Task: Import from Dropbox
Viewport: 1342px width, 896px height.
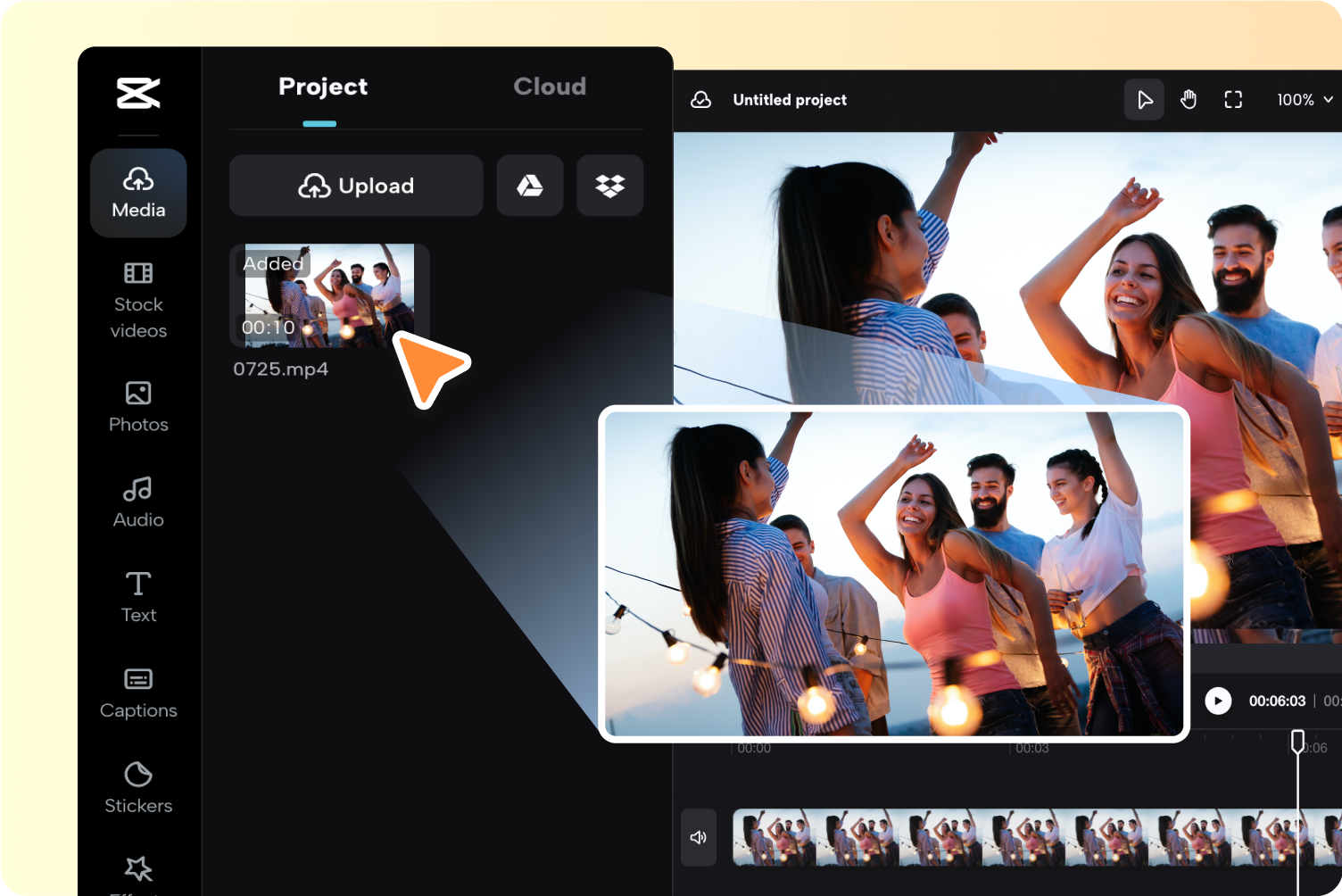Action: pos(610,186)
